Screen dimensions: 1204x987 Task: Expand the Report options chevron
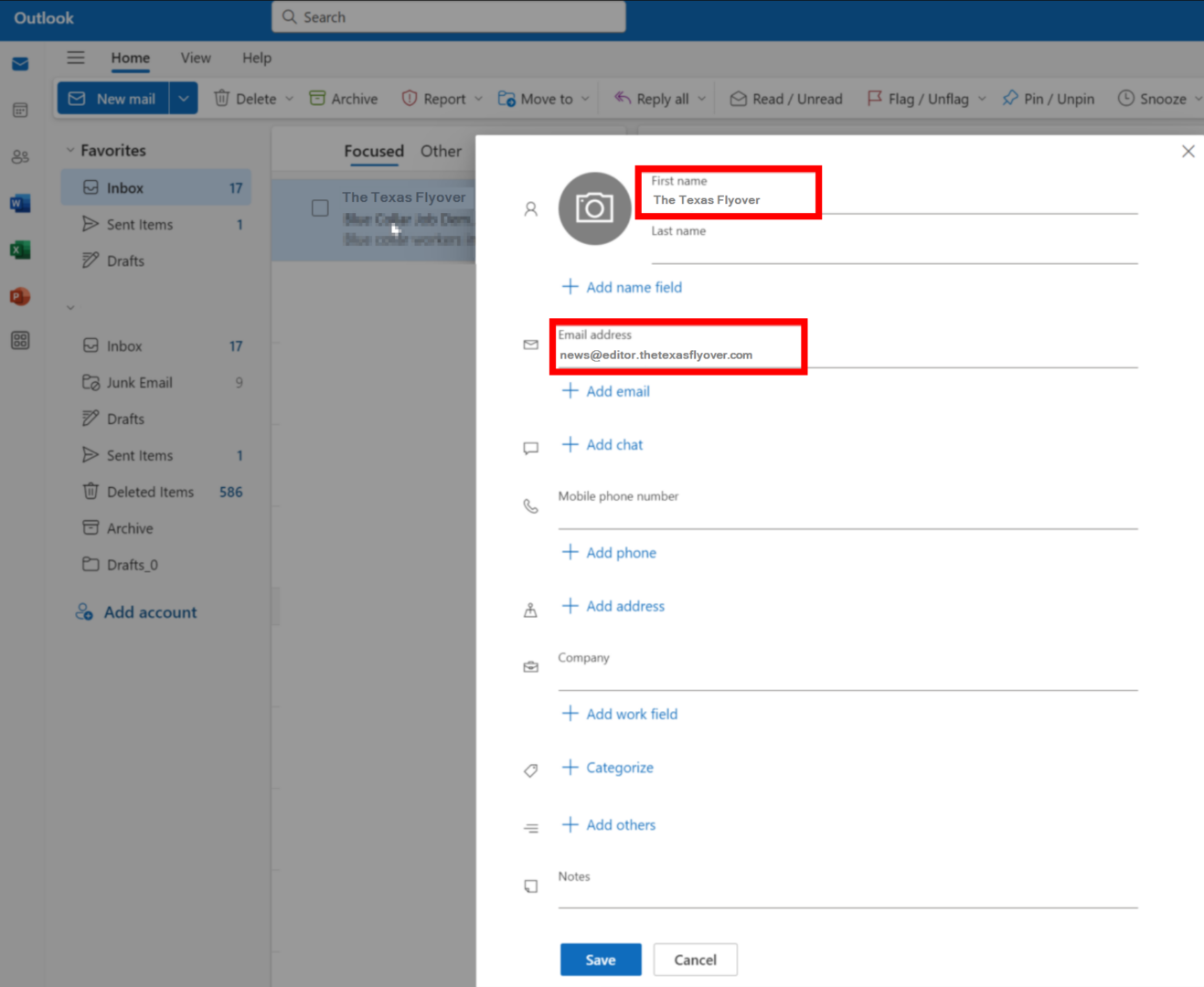click(x=478, y=99)
